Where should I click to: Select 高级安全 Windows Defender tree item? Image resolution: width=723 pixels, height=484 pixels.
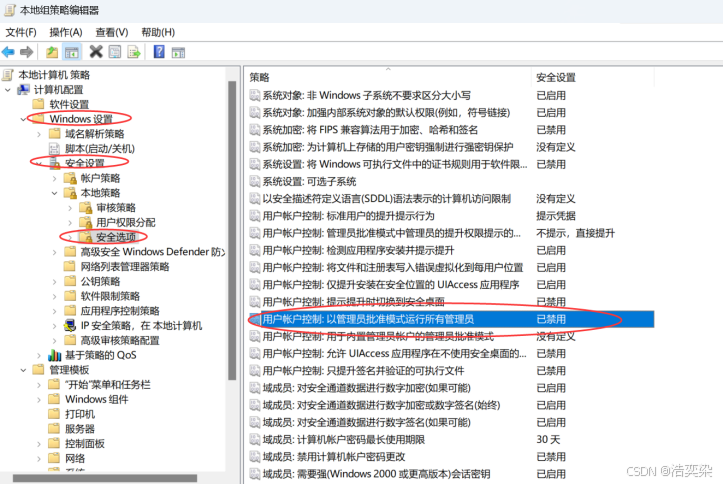152,252
